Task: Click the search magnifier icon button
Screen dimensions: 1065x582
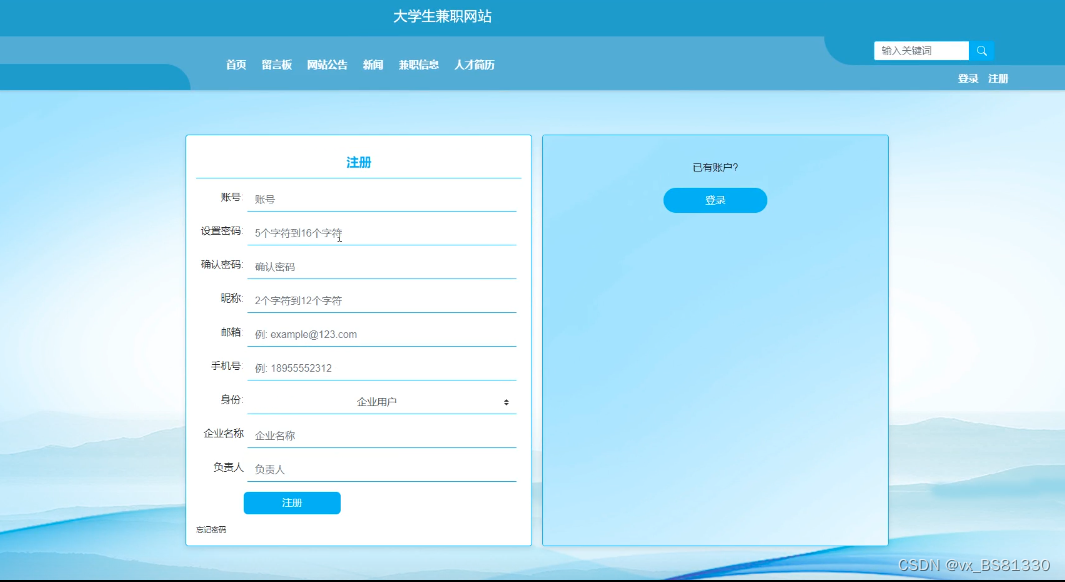Action: pyautogui.click(x=981, y=51)
